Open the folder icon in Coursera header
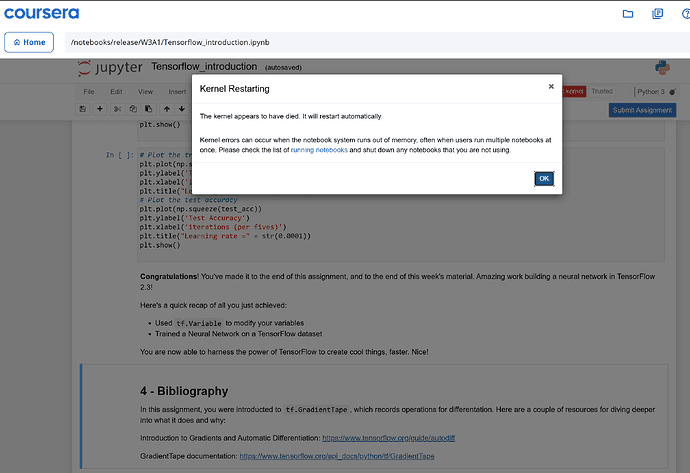690x473 pixels. tap(628, 14)
